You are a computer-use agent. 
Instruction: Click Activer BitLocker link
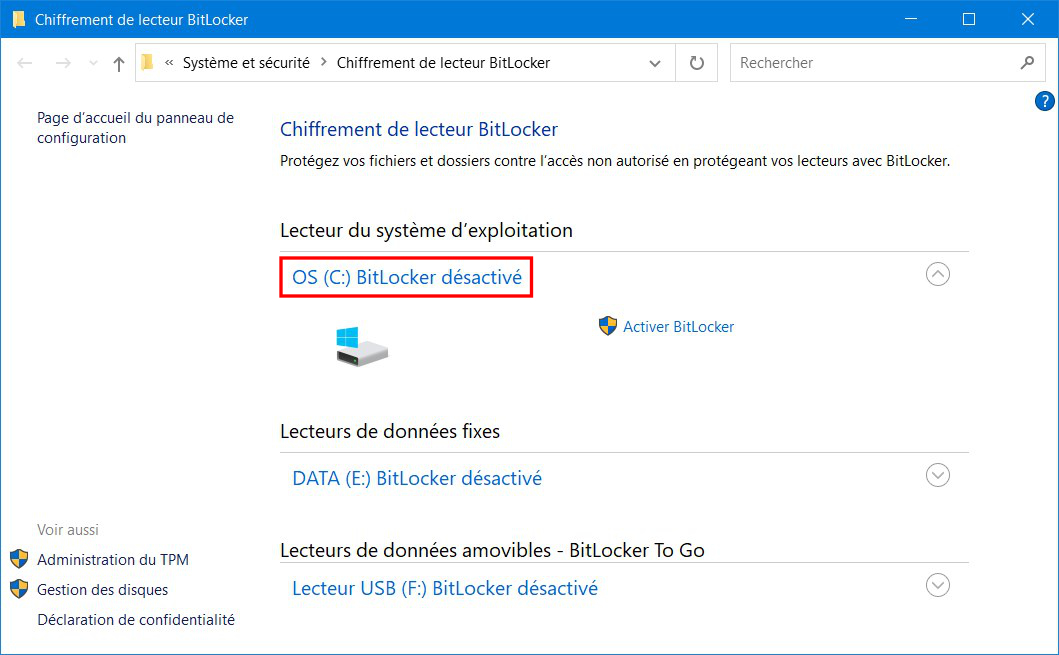pos(678,327)
